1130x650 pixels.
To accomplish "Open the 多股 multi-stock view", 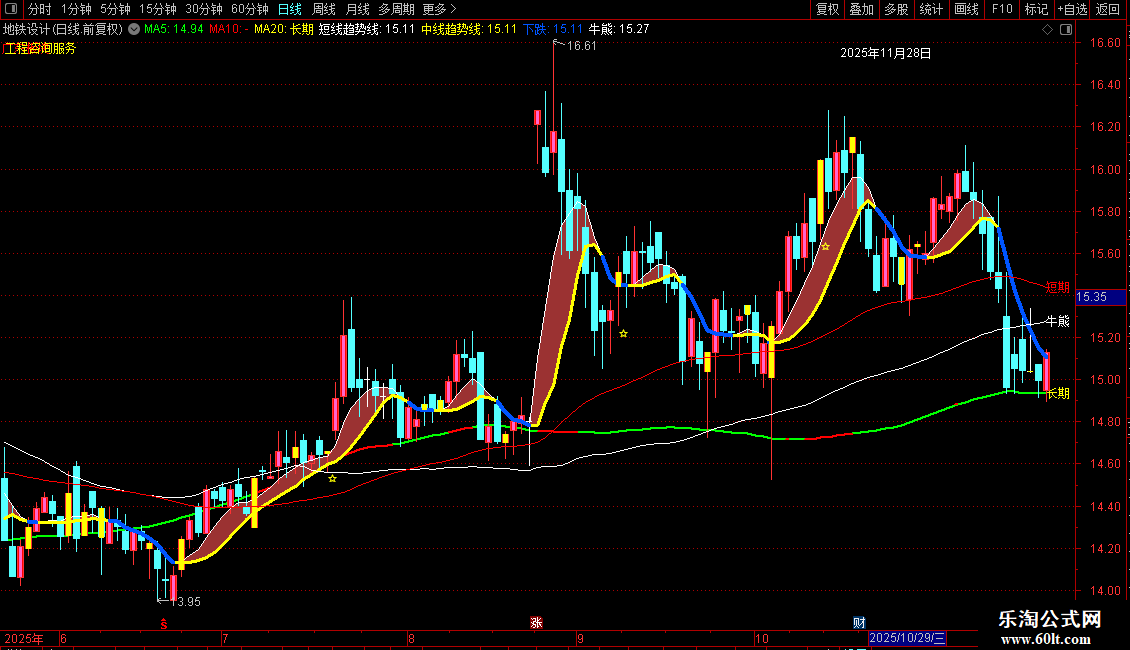I will pos(896,9).
